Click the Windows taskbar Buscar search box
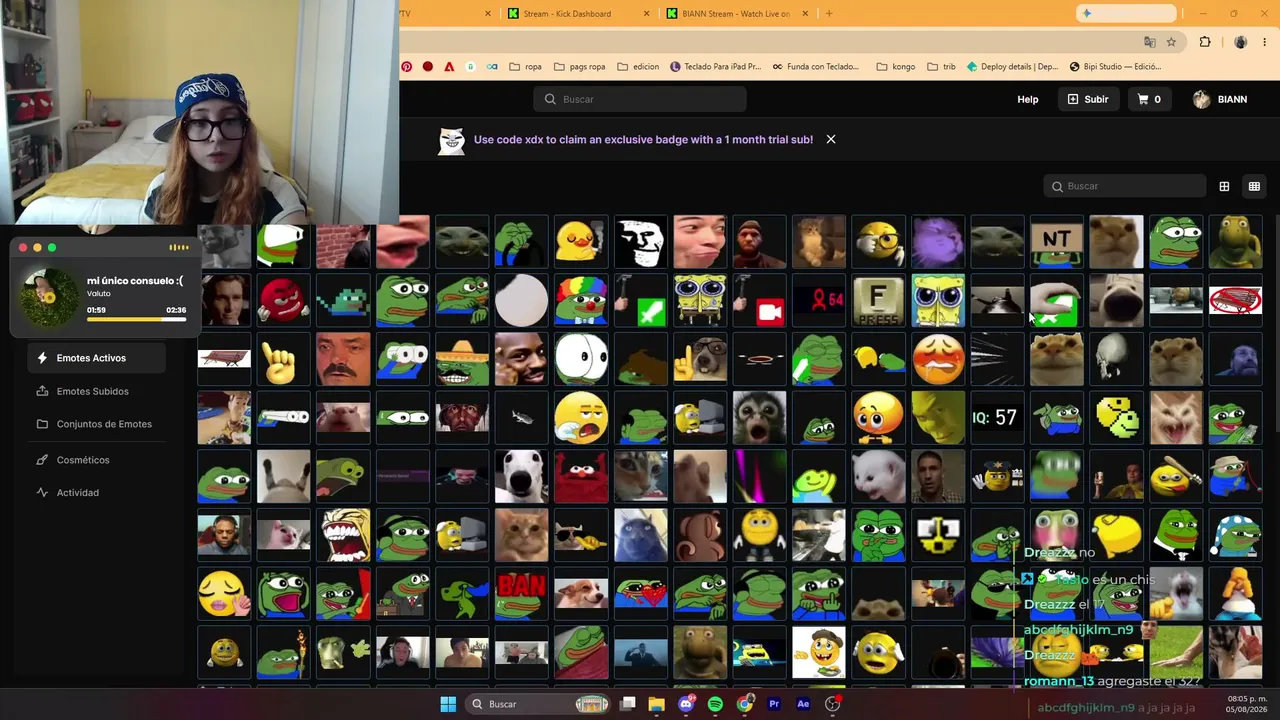Image resolution: width=1280 pixels, height=720 pixels. click(x=539, y=704)
